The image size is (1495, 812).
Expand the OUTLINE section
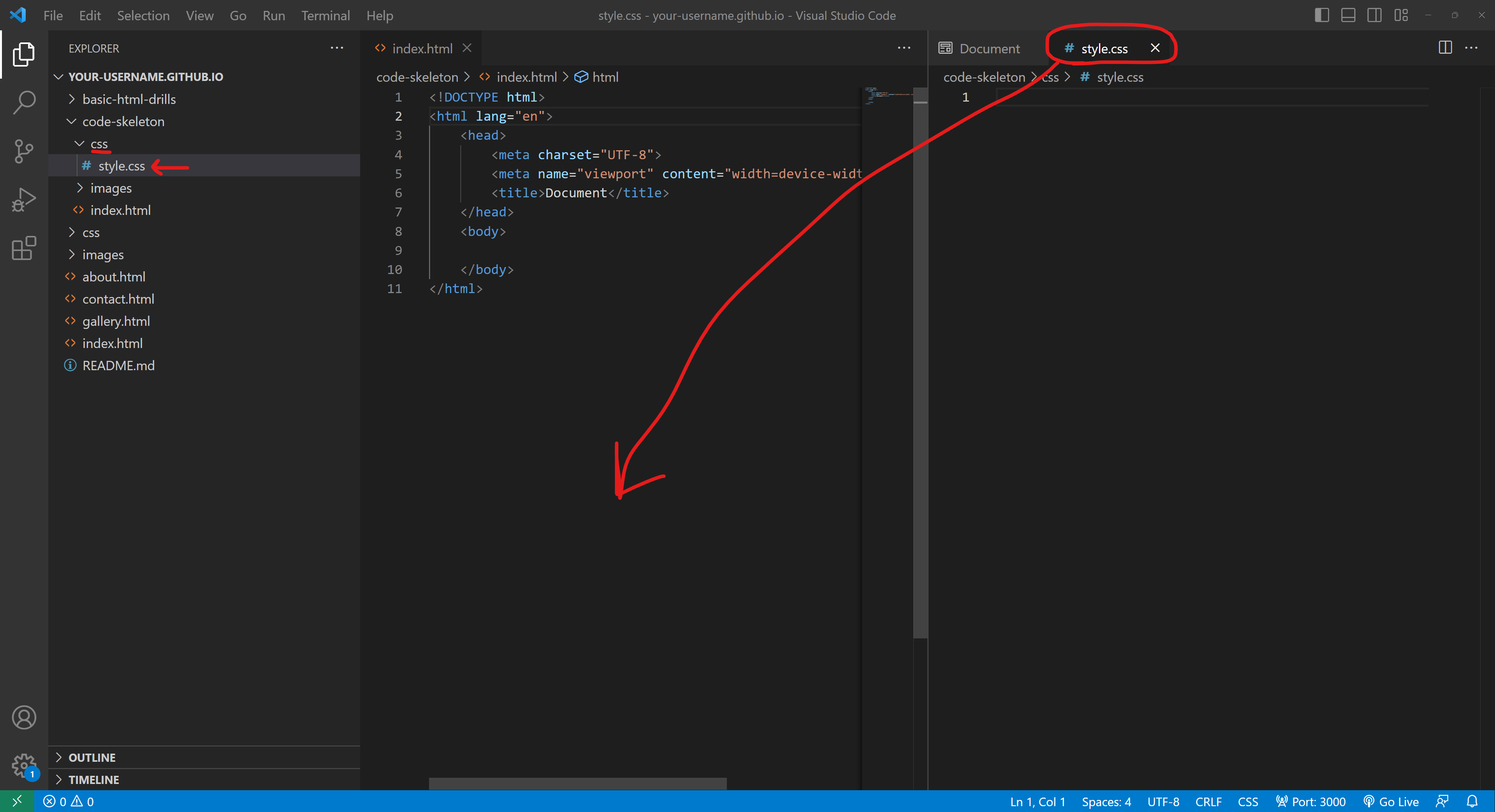coord(204,757)
